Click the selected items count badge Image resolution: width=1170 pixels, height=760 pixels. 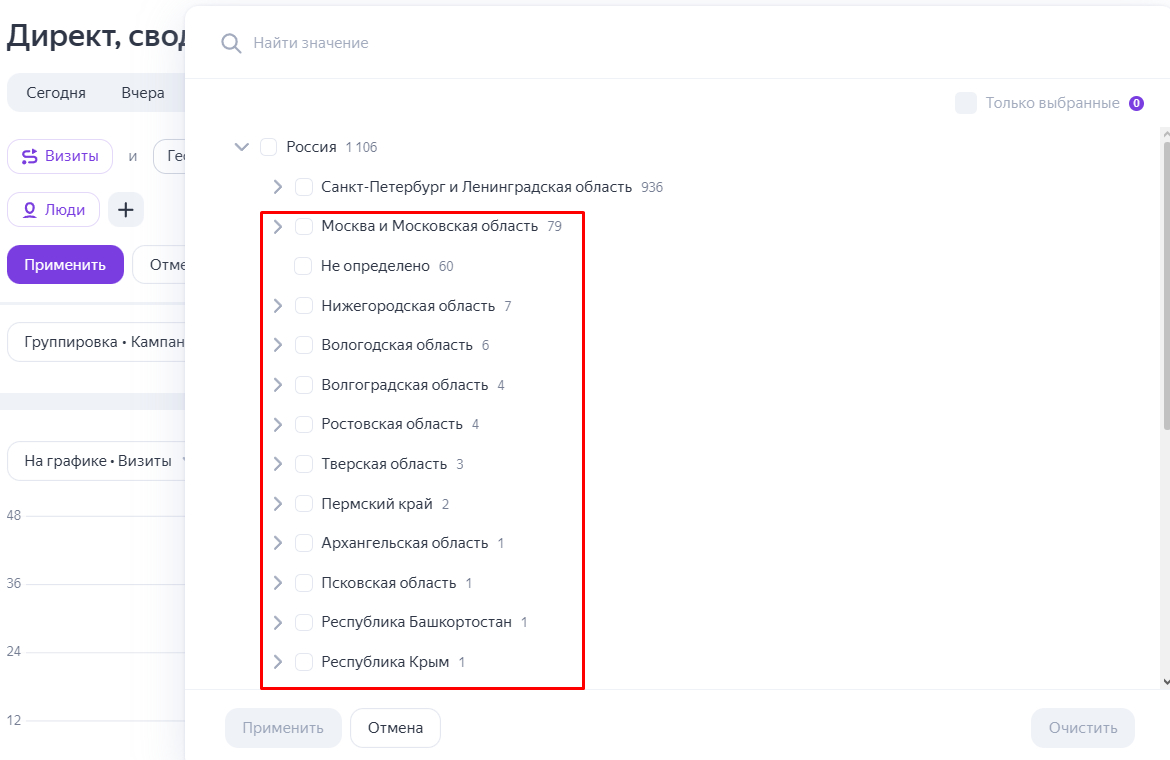coord(1136,103)
